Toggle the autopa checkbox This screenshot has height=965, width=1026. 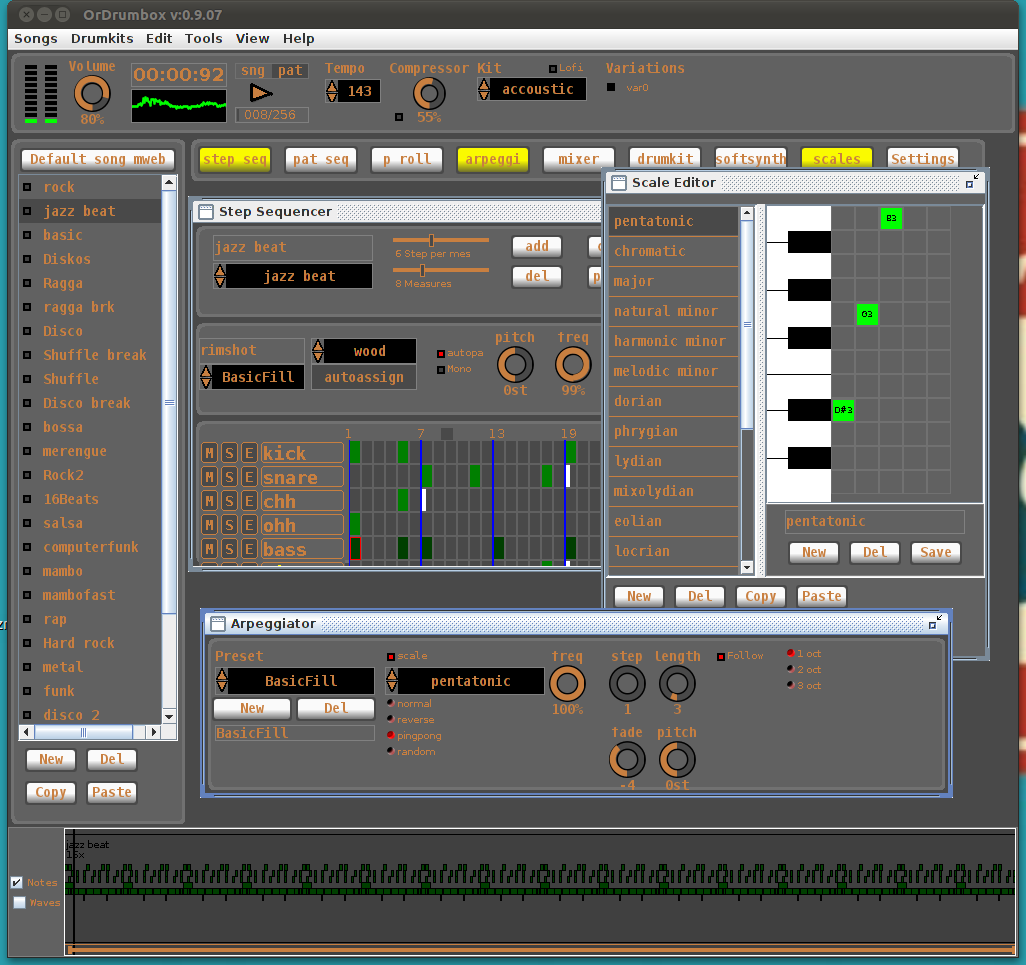click(441, 353)
